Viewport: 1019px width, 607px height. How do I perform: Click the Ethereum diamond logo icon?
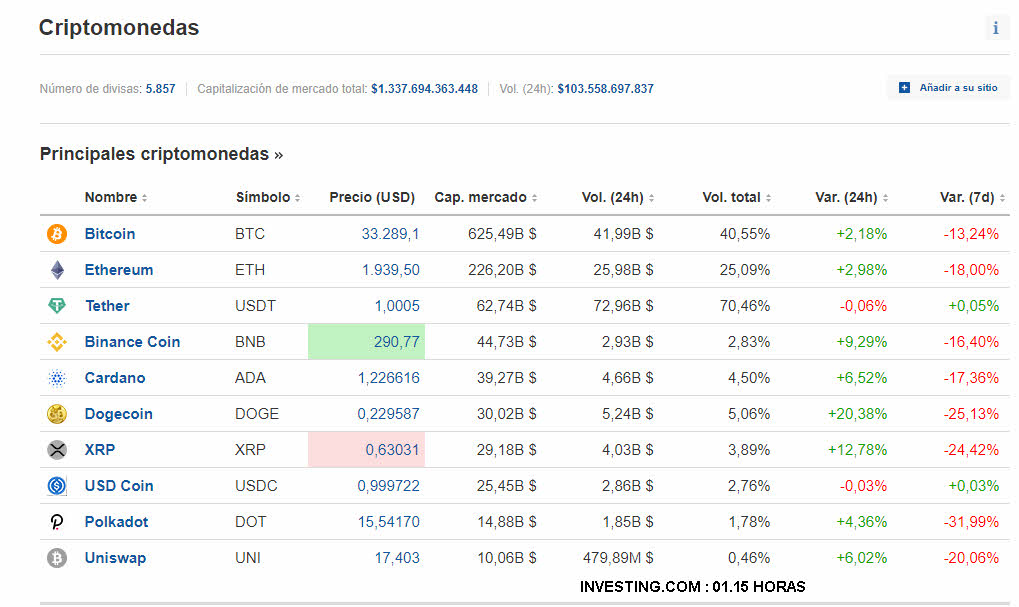(57, 270)
